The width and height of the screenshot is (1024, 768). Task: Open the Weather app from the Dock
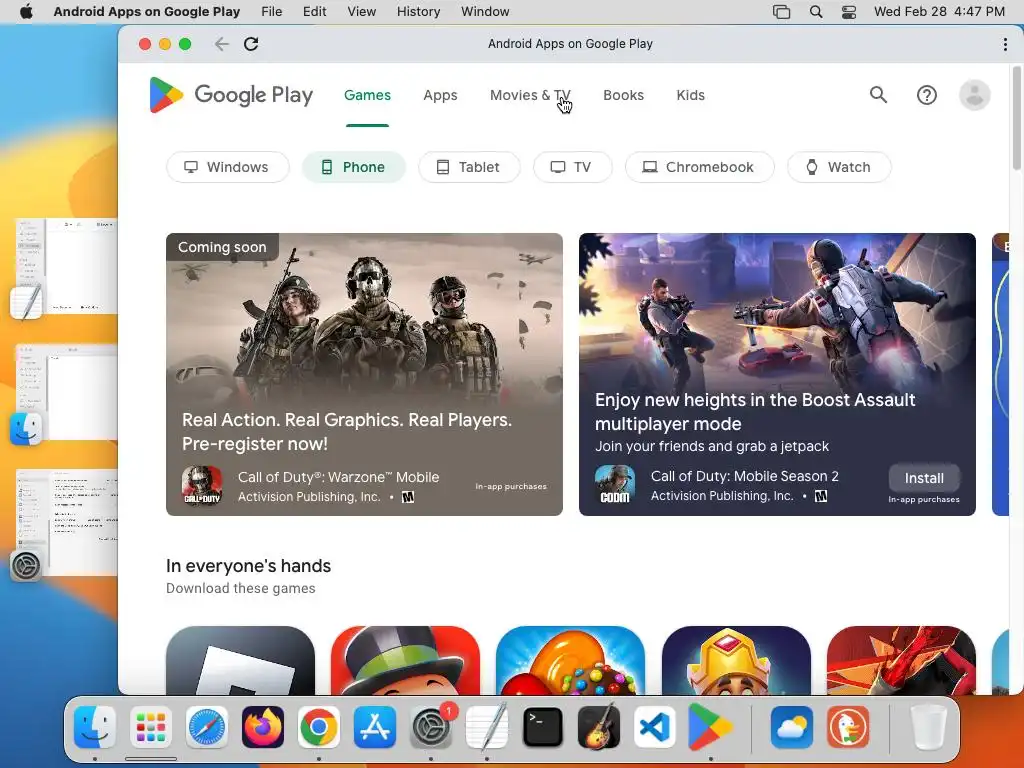(x=792, y=727)
